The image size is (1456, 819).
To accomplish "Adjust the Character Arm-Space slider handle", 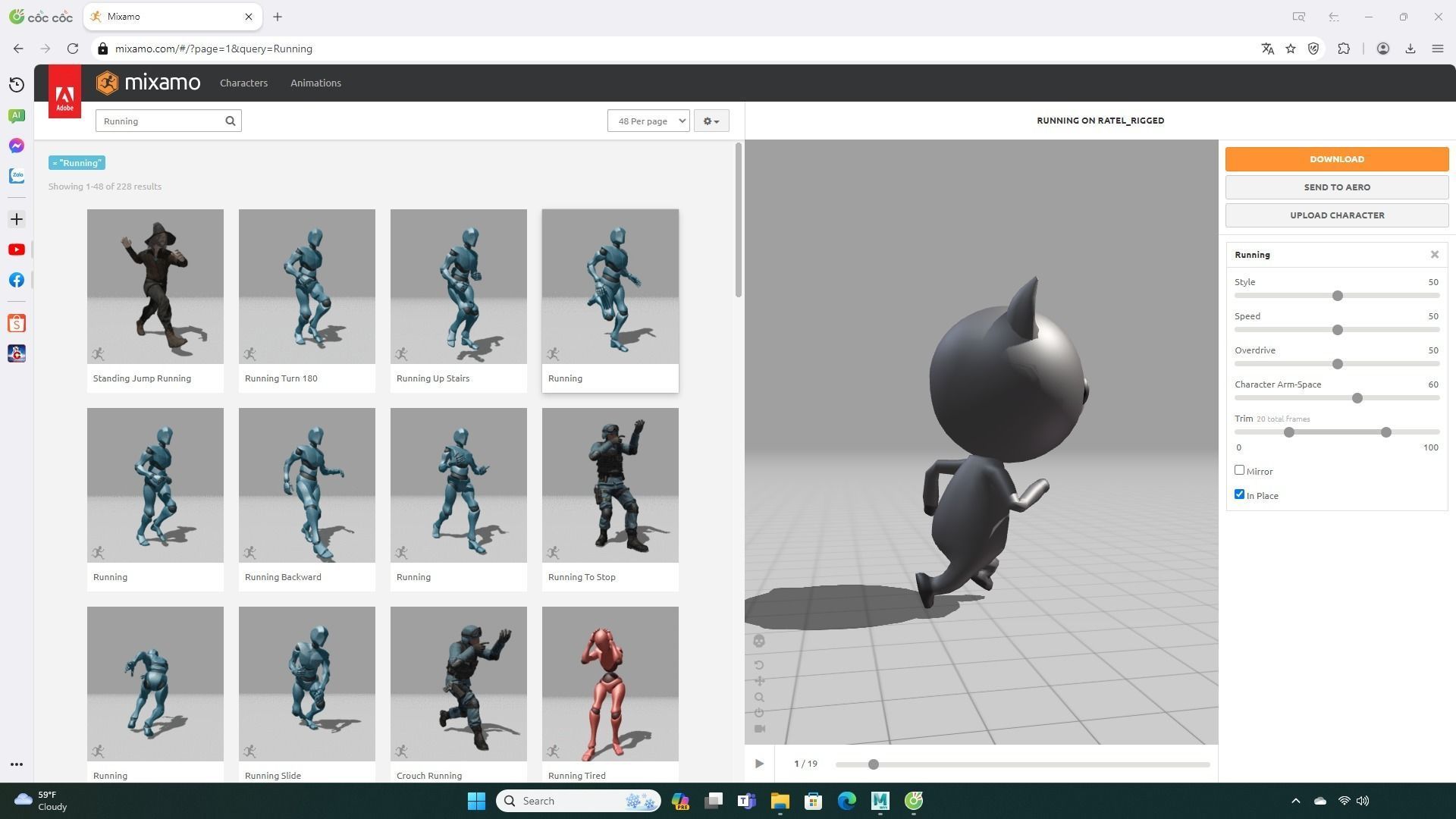I will (x=1357, y=398).
